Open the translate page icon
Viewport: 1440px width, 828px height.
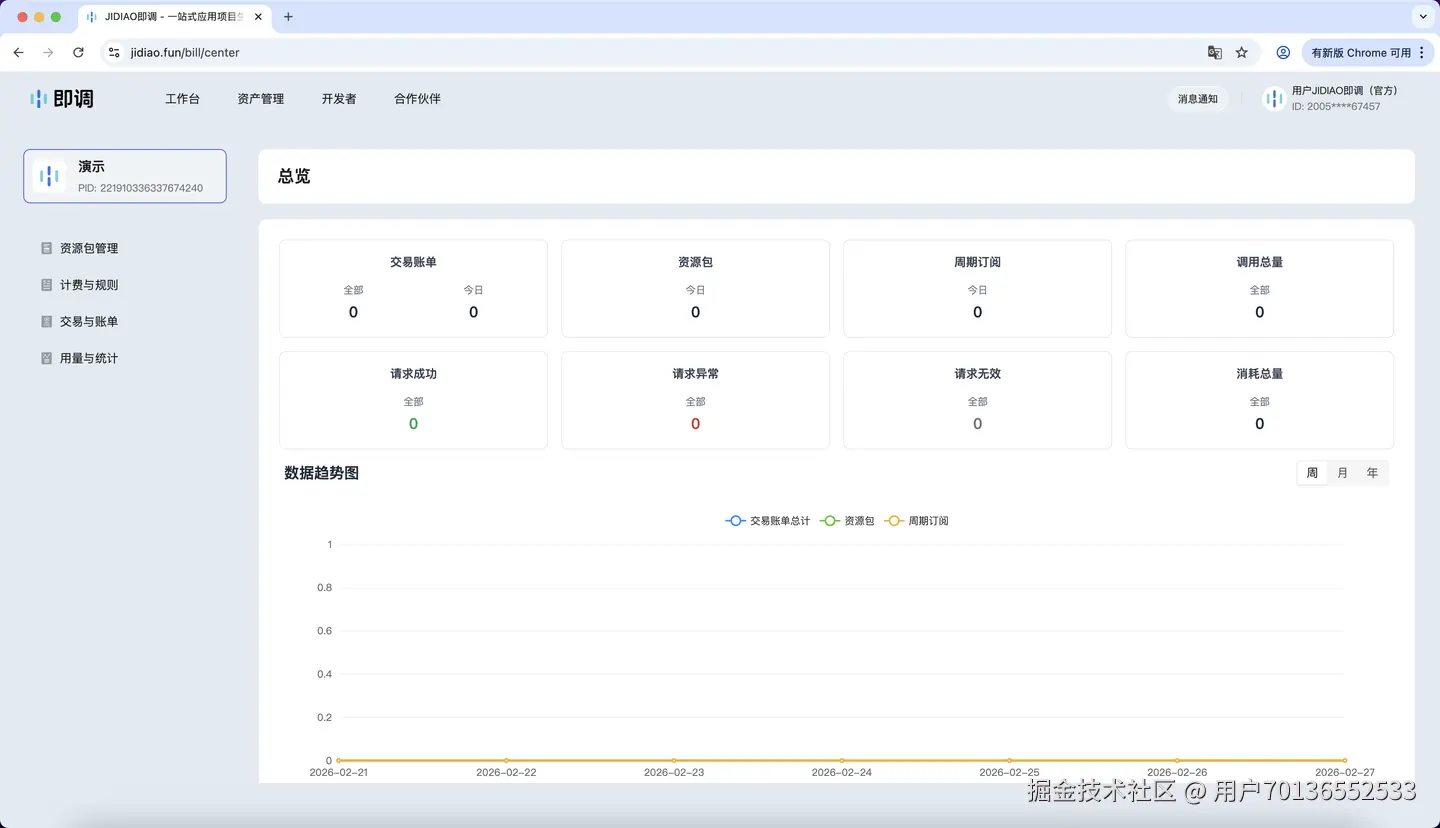coord(1214,52)
